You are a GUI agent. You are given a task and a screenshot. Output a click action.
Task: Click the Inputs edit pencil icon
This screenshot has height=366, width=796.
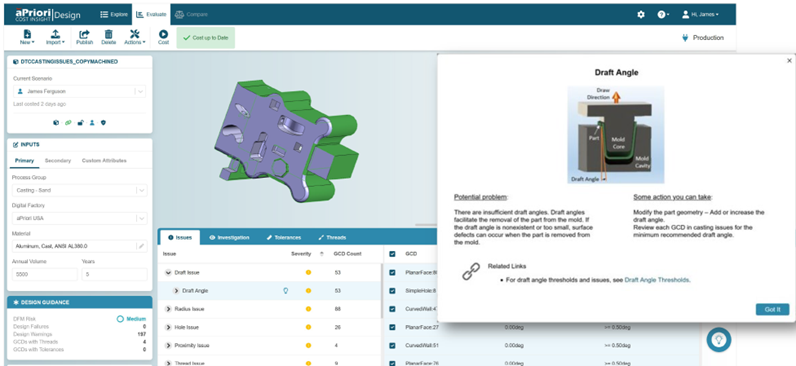point(15,145)
